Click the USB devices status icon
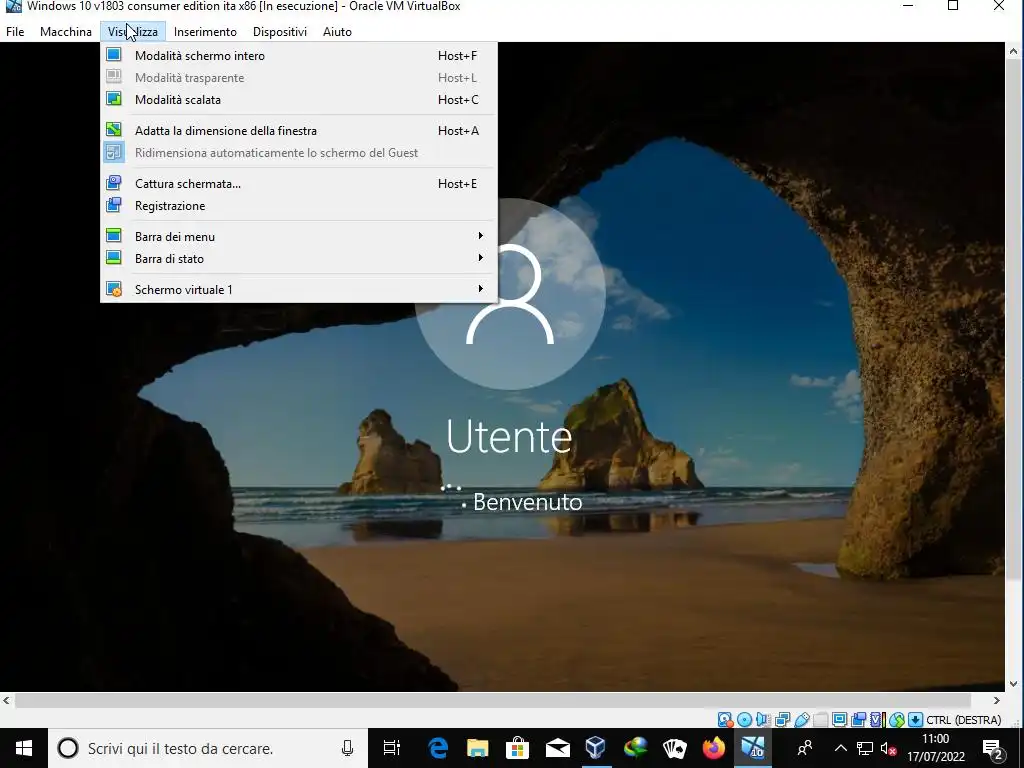 801,720
